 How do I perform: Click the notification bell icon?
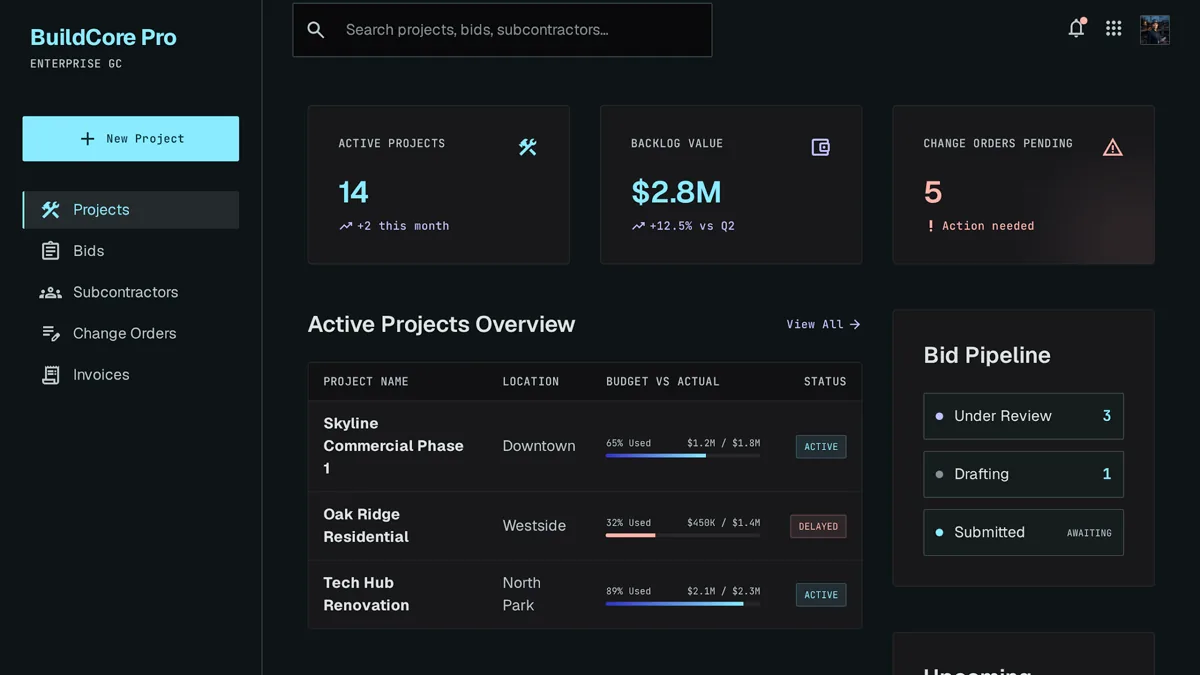pos(1076,29)
